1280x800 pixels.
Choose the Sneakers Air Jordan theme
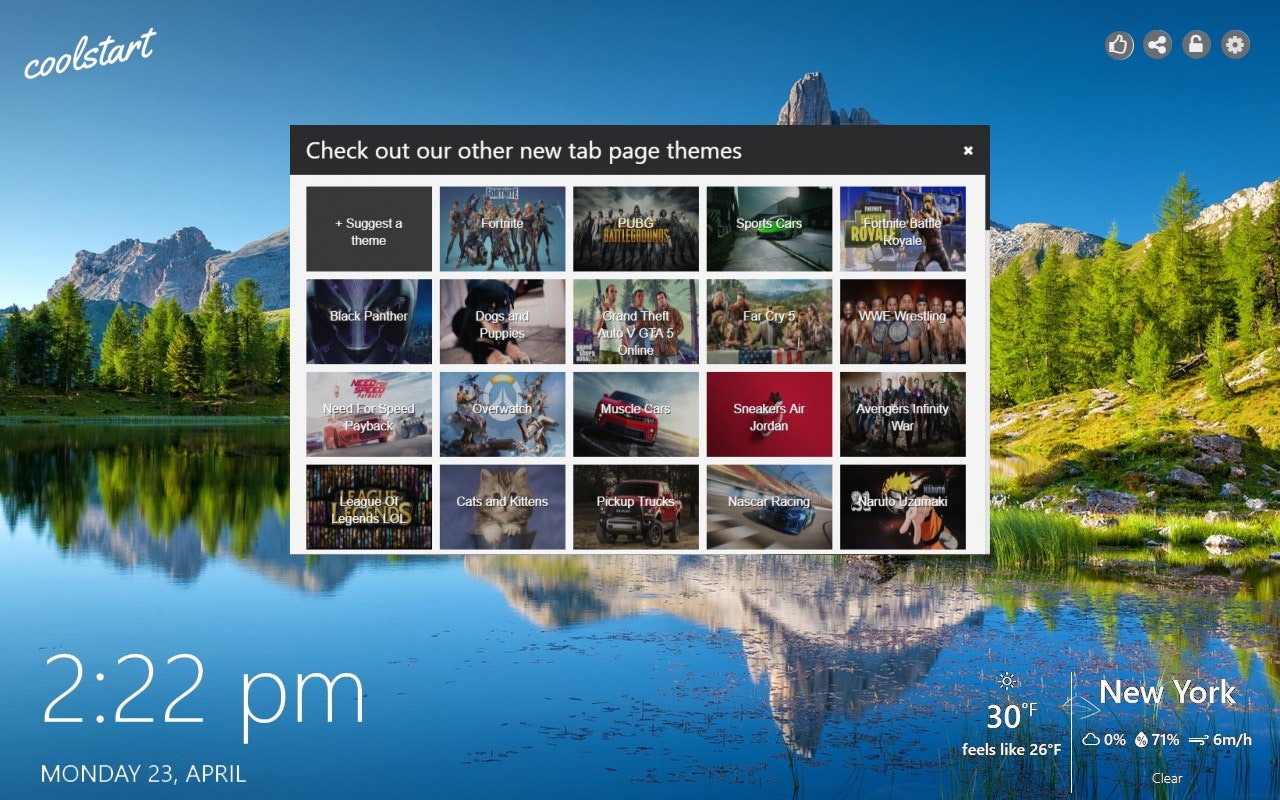tap(769, 414)
